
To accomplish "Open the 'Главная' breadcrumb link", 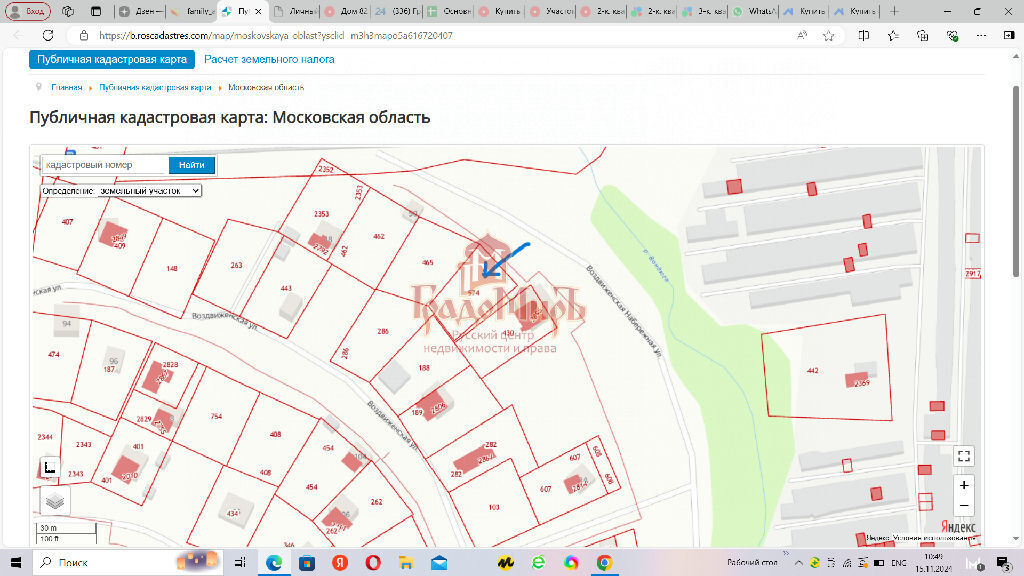I will (x=67, y=88).
